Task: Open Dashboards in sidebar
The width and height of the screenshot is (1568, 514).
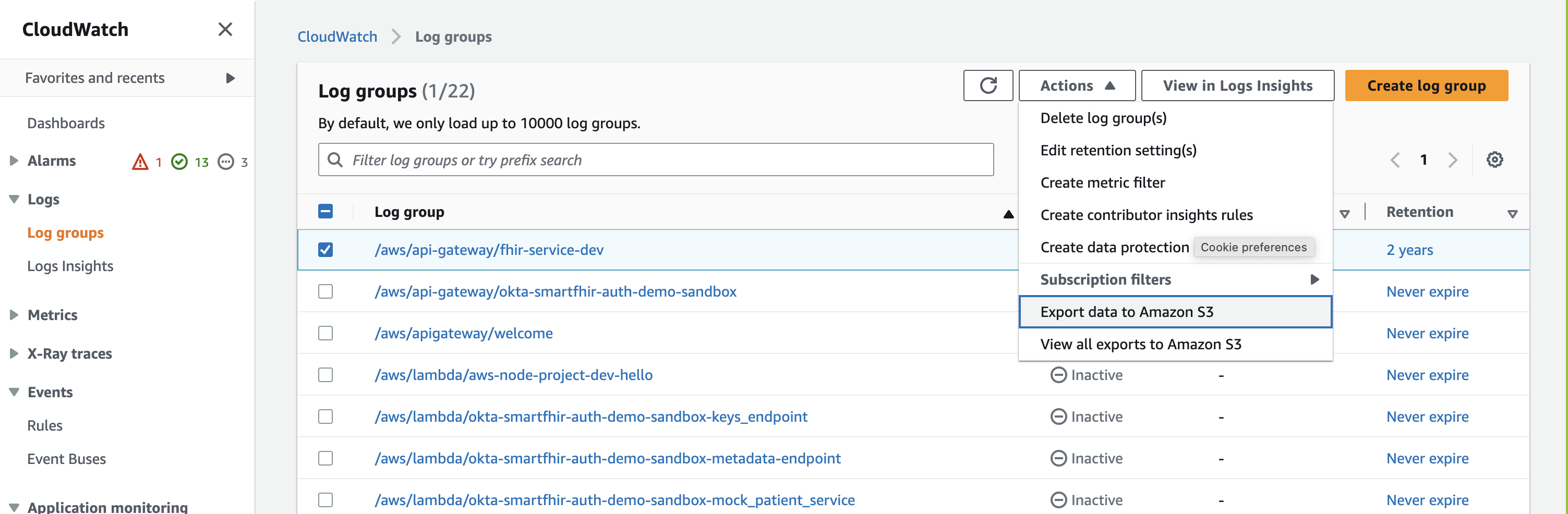Action: (x=66, y=124)
